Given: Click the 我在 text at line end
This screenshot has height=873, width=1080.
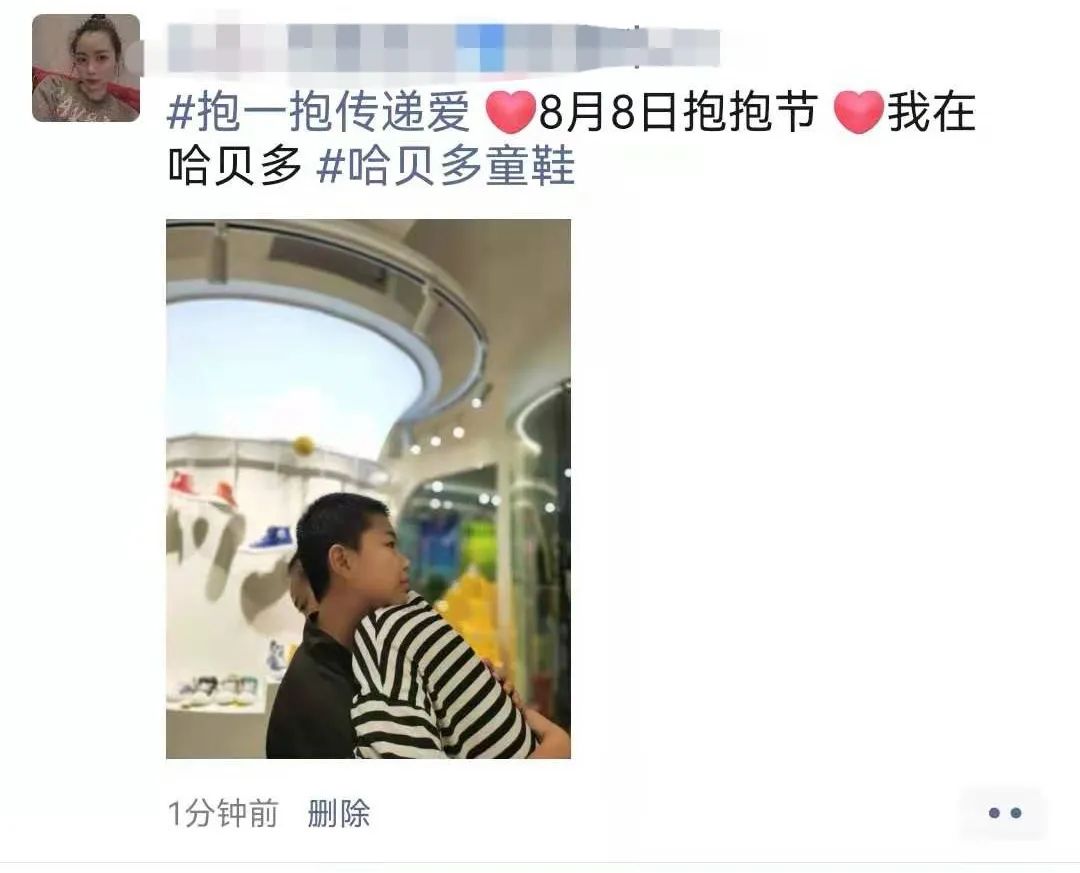Looking at the screenshot, I should tap(931, 112).
